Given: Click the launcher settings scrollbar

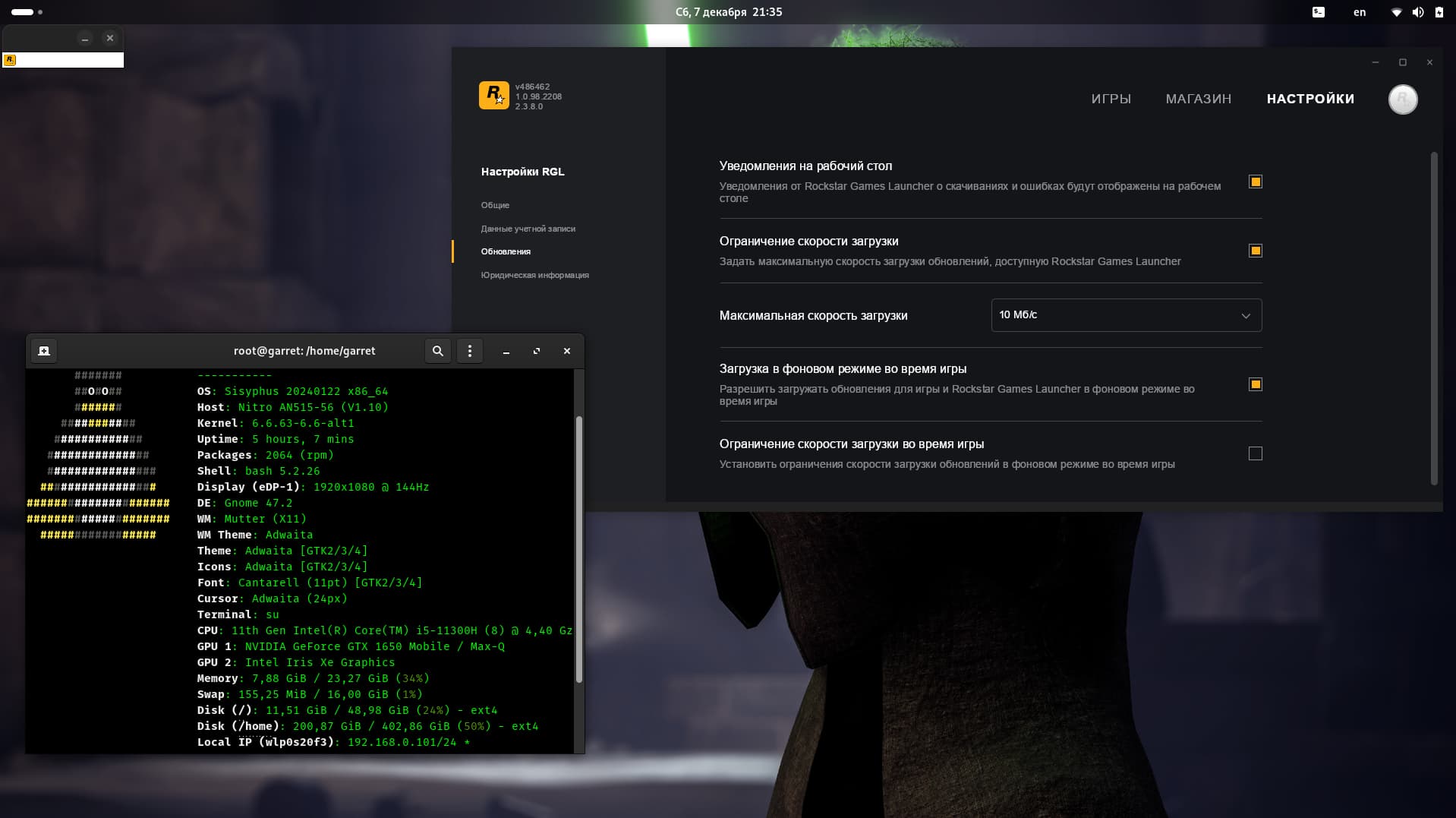Looking at the screenshot, I should tap(1434, 318).
